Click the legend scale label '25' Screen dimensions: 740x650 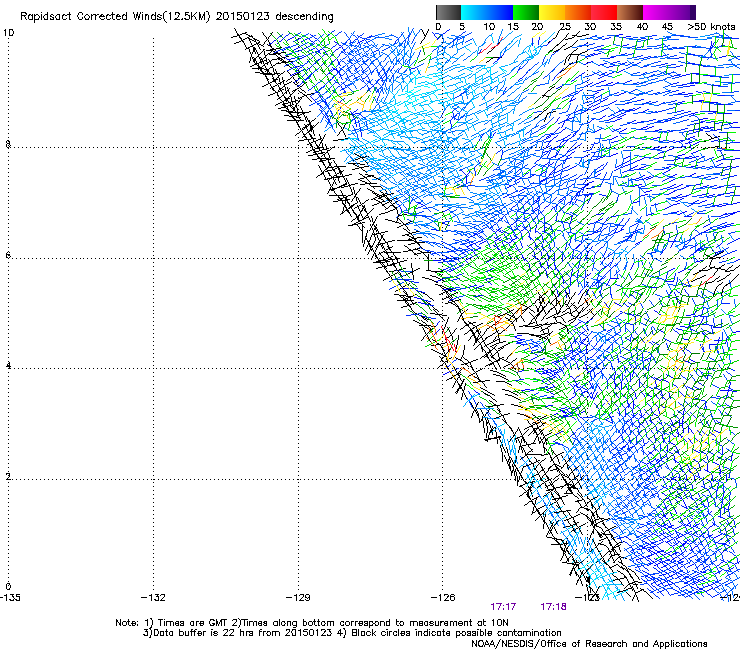click(x=564, y=27)
